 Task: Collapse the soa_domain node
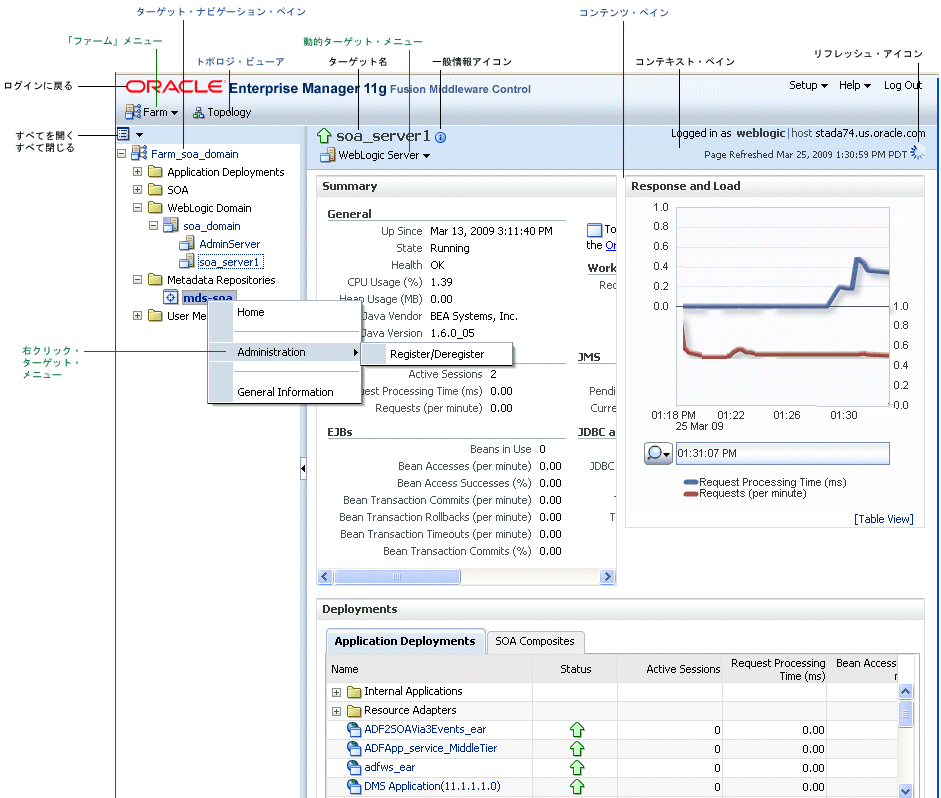click(x=154, y=226)
